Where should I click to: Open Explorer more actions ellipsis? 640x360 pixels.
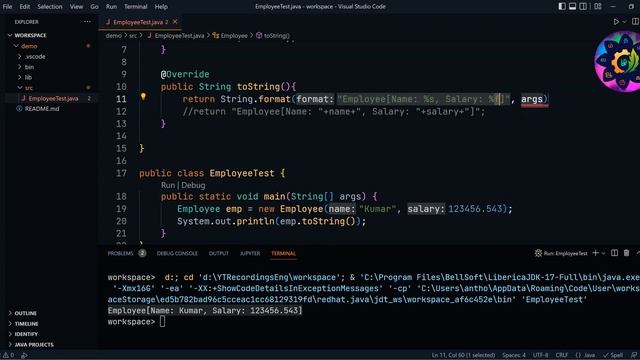(87, 22)
